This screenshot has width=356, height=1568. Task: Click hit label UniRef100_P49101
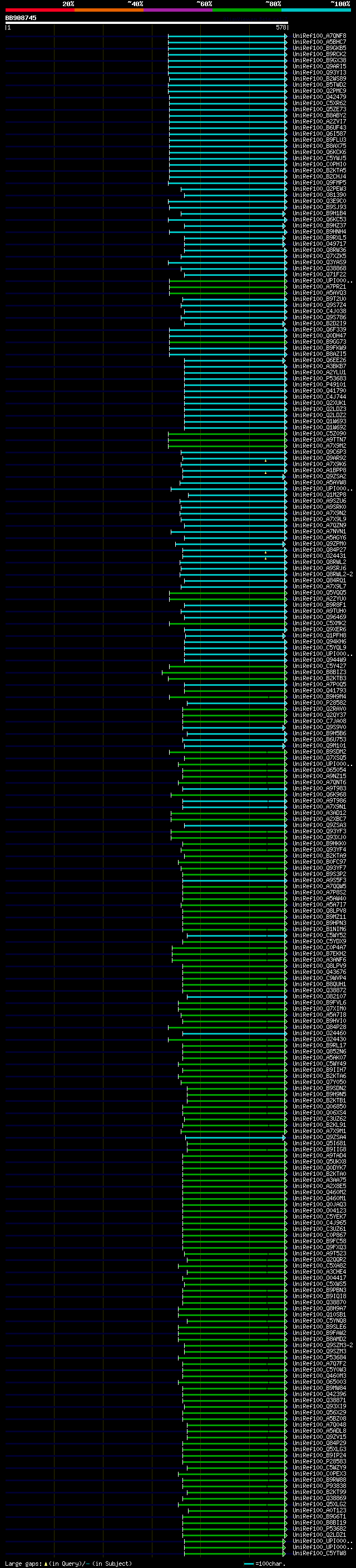319,385
